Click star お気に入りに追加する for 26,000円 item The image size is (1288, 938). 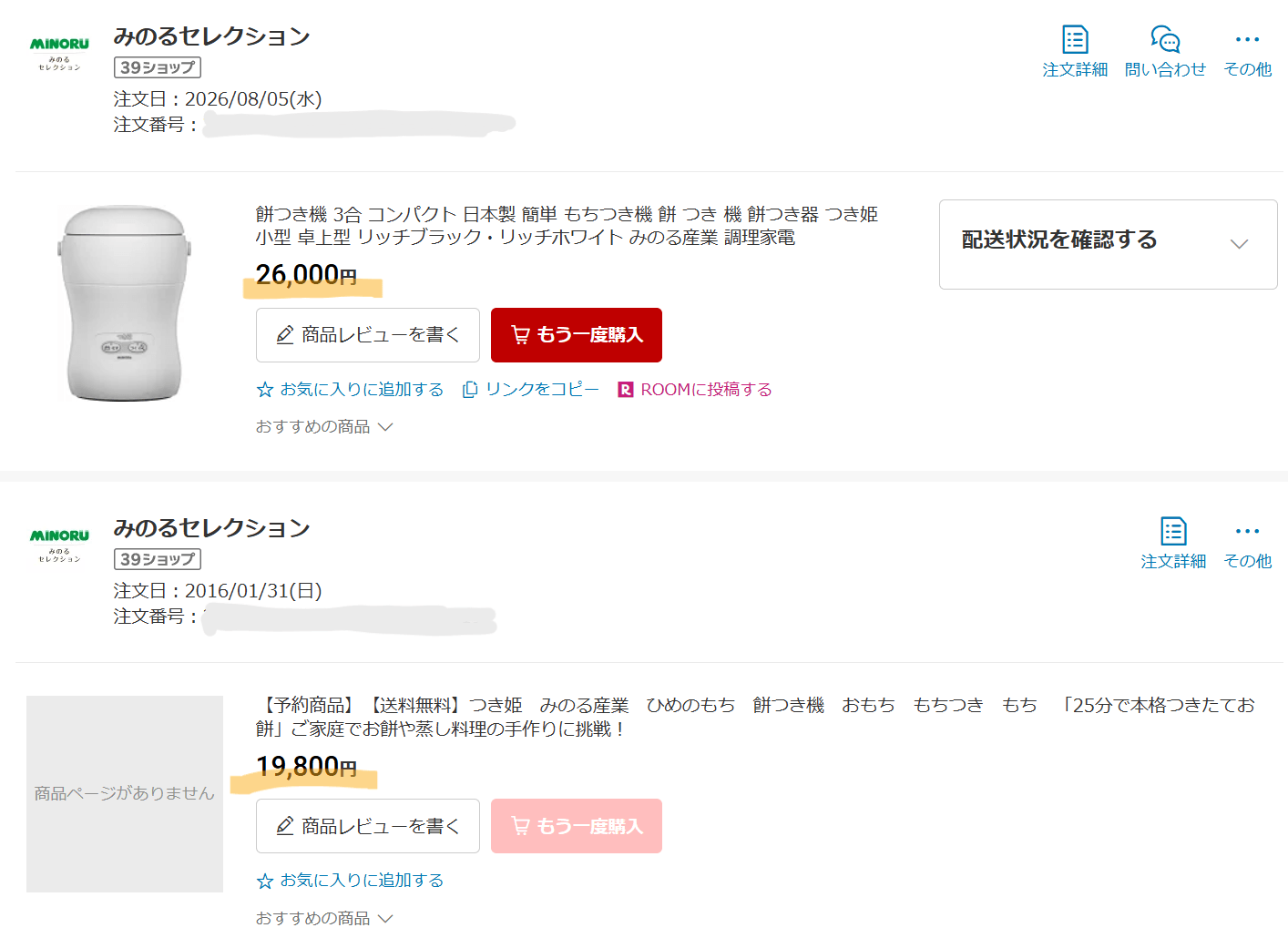tap(350, 390)
